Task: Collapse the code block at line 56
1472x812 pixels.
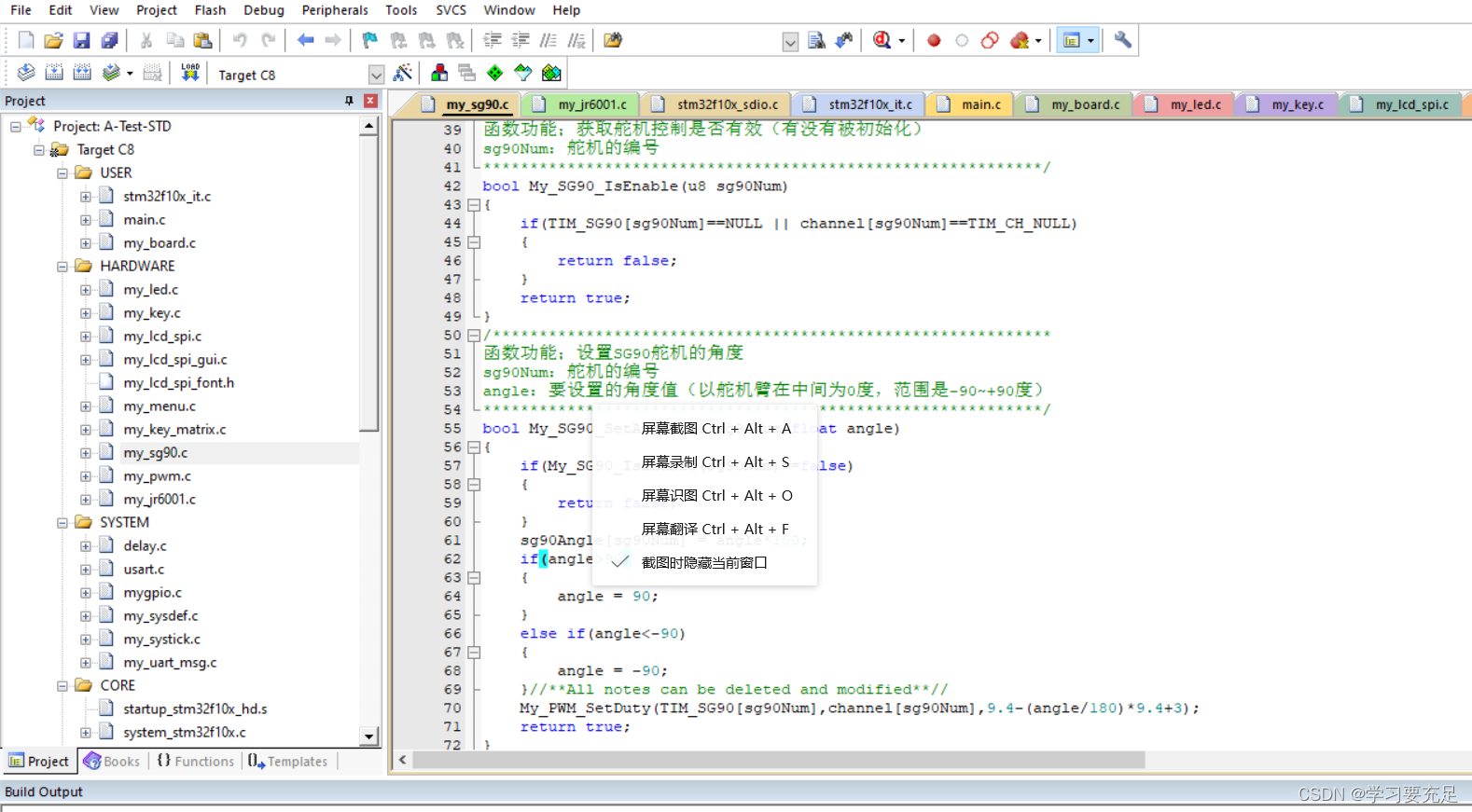Action: point(474,447)
